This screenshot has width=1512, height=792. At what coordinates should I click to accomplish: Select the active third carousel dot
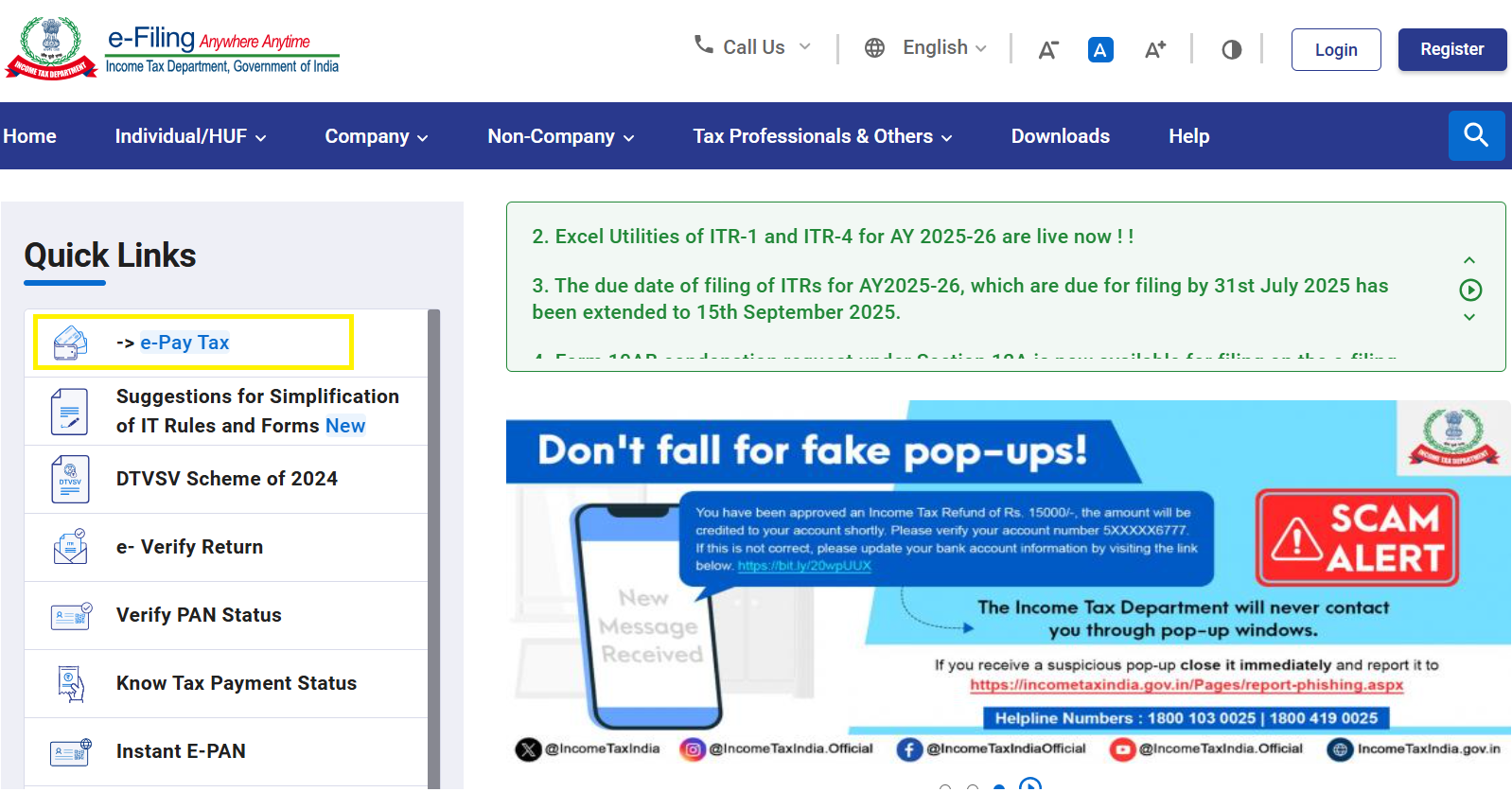click(x=999, y=787)
